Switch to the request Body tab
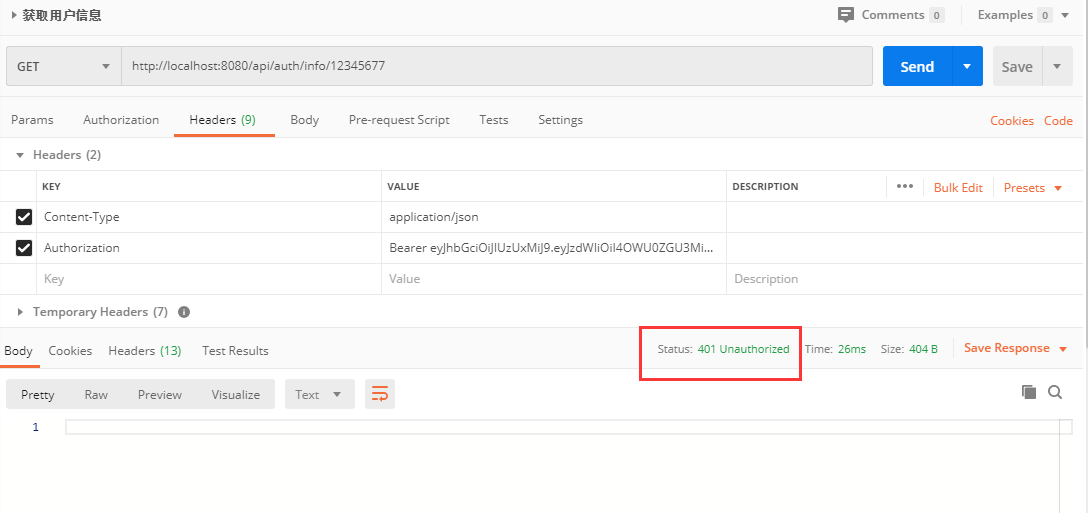 (x=304, y=120)
